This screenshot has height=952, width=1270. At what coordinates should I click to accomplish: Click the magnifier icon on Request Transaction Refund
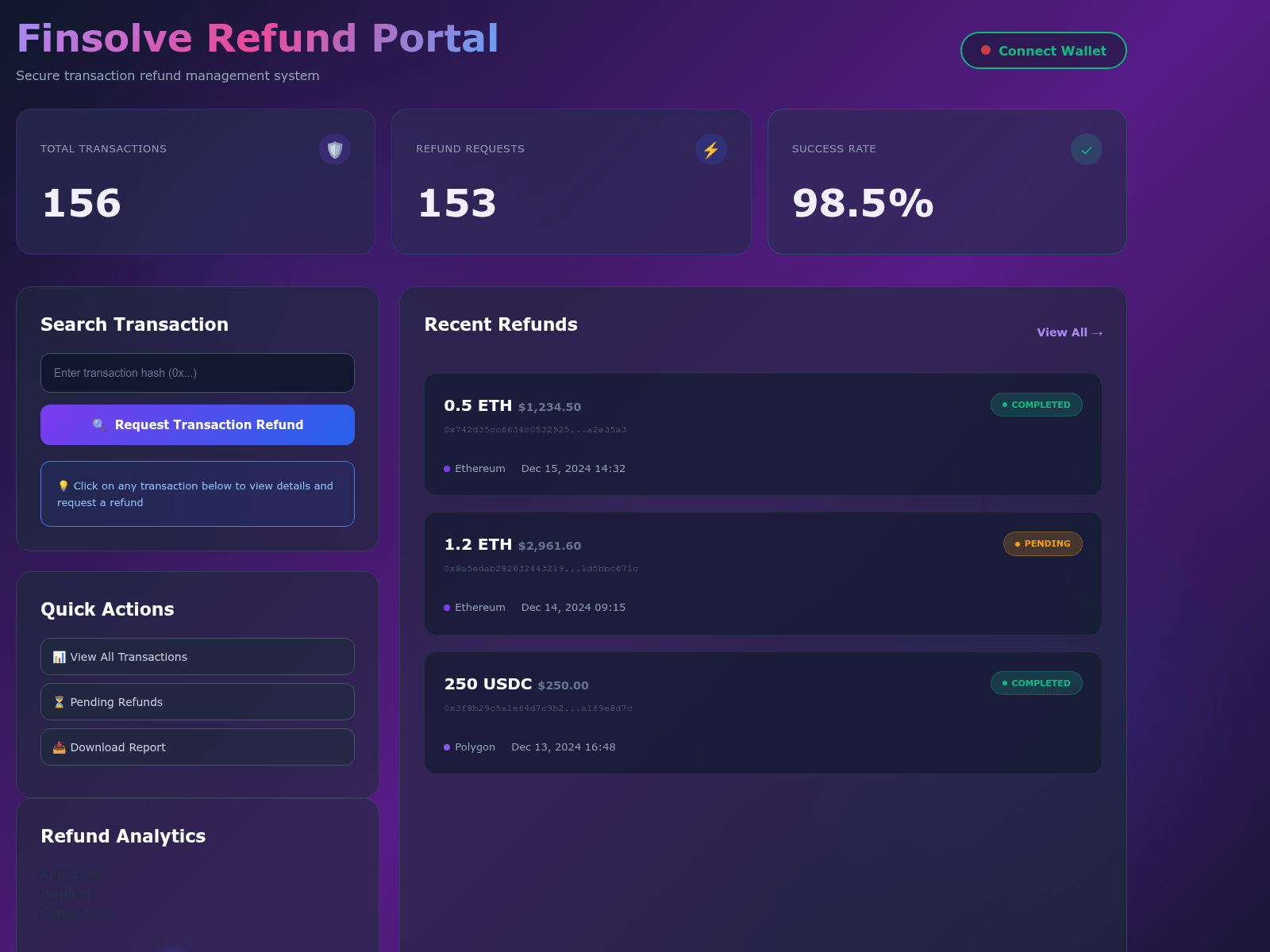point(99,425)
